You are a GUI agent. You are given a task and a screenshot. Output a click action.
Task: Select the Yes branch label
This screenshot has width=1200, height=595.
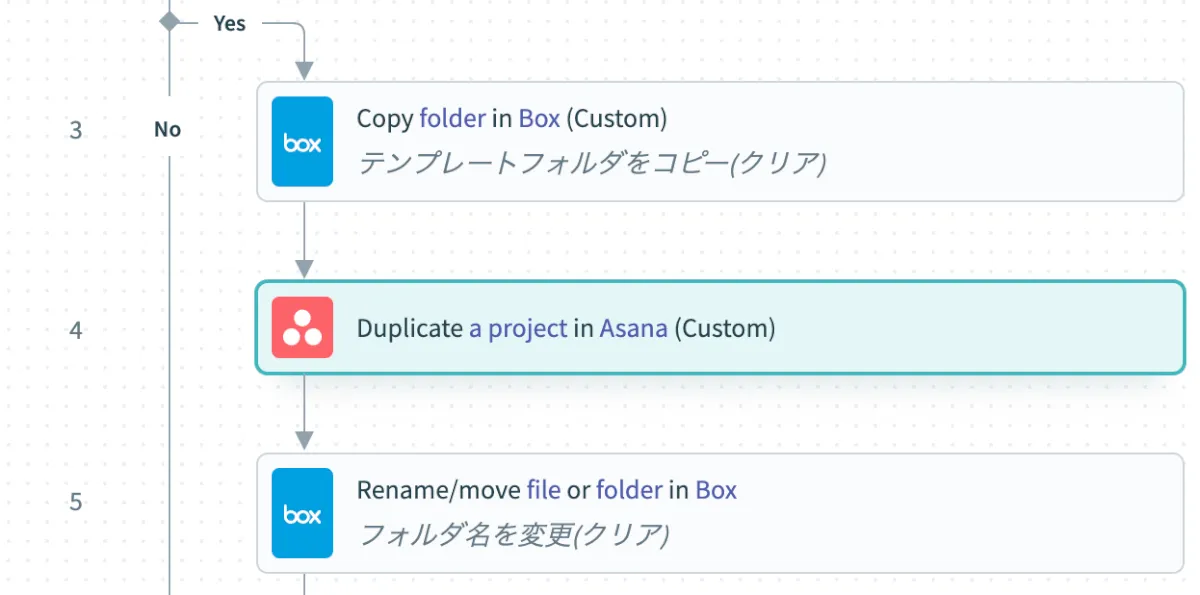pyautogui.click(x=229, y=23)
